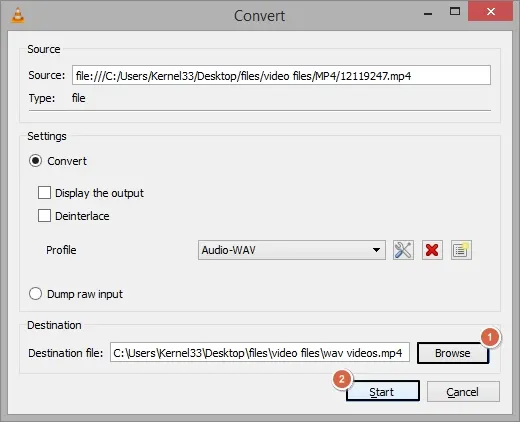Click the VLC cone icon in the title bar

click(x=18, y=15)
